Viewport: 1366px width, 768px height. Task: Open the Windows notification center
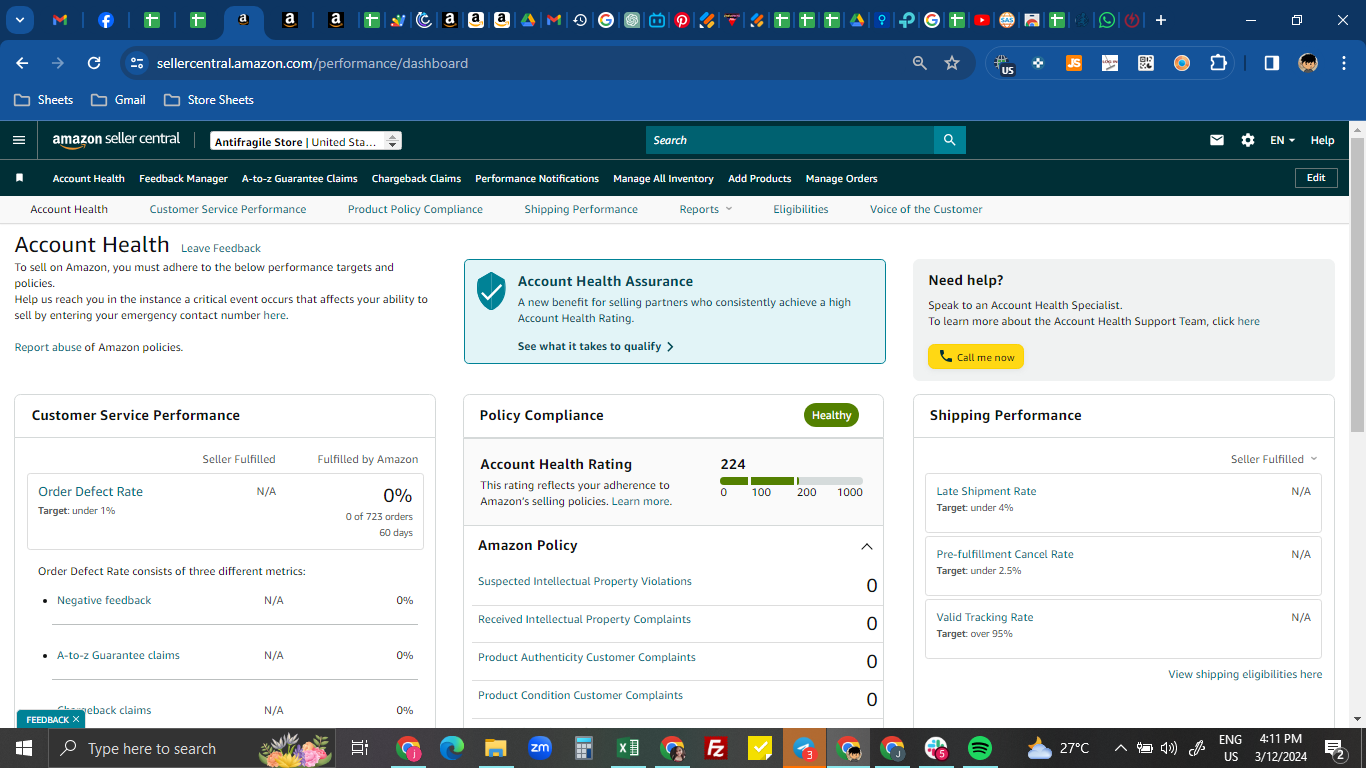click(x=1334, y=748)
